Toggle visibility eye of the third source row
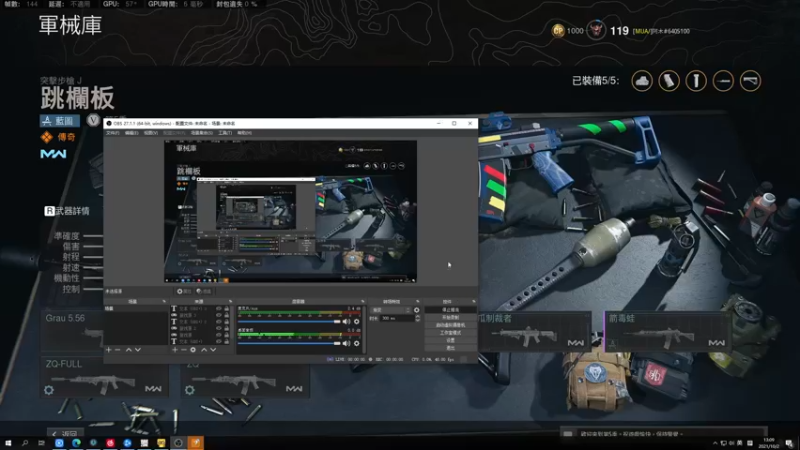Screen dimensions: 800x450 point(219,322)
